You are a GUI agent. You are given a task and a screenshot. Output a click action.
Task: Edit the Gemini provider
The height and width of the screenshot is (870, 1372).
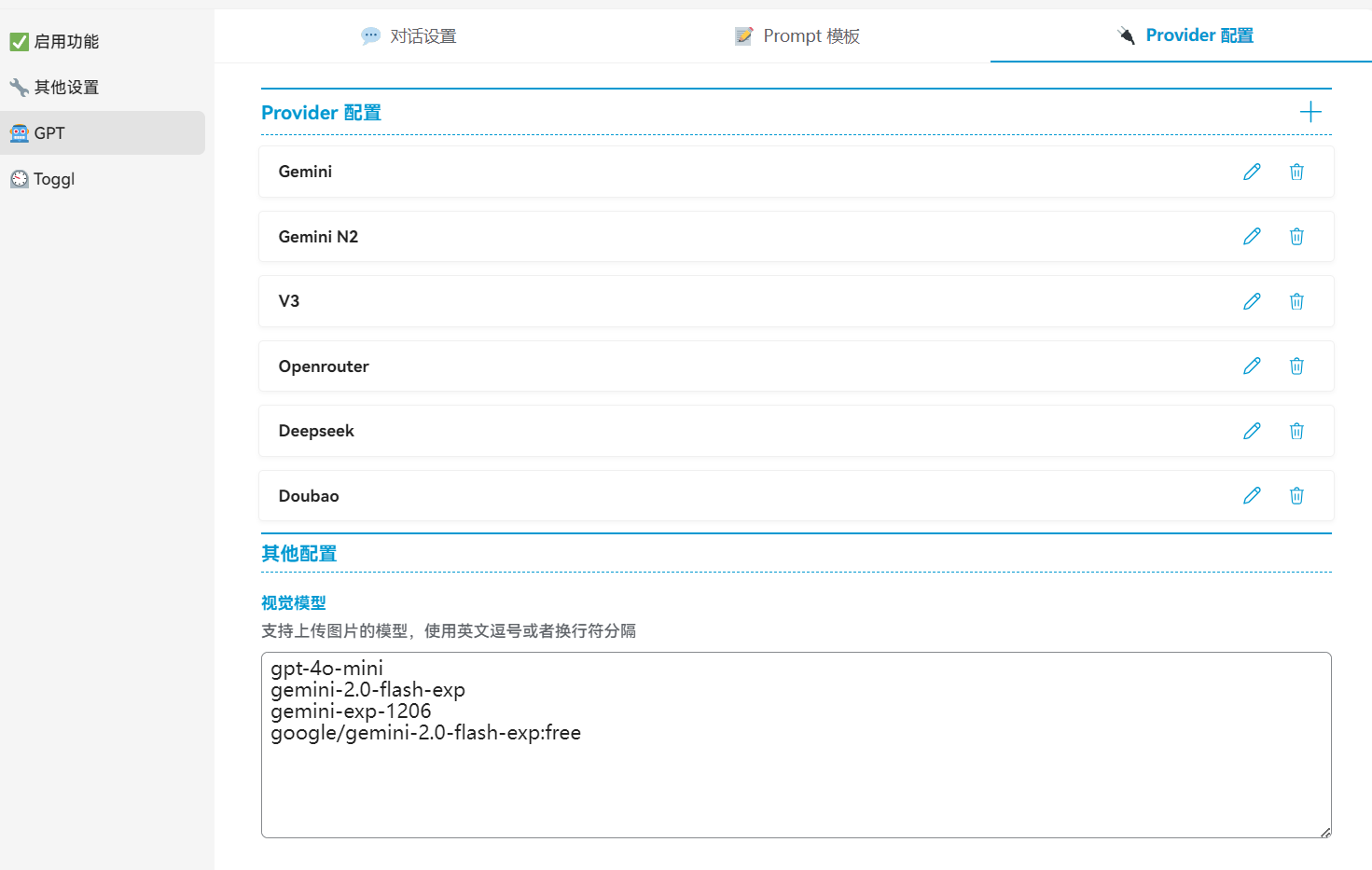pos(1252,172)
